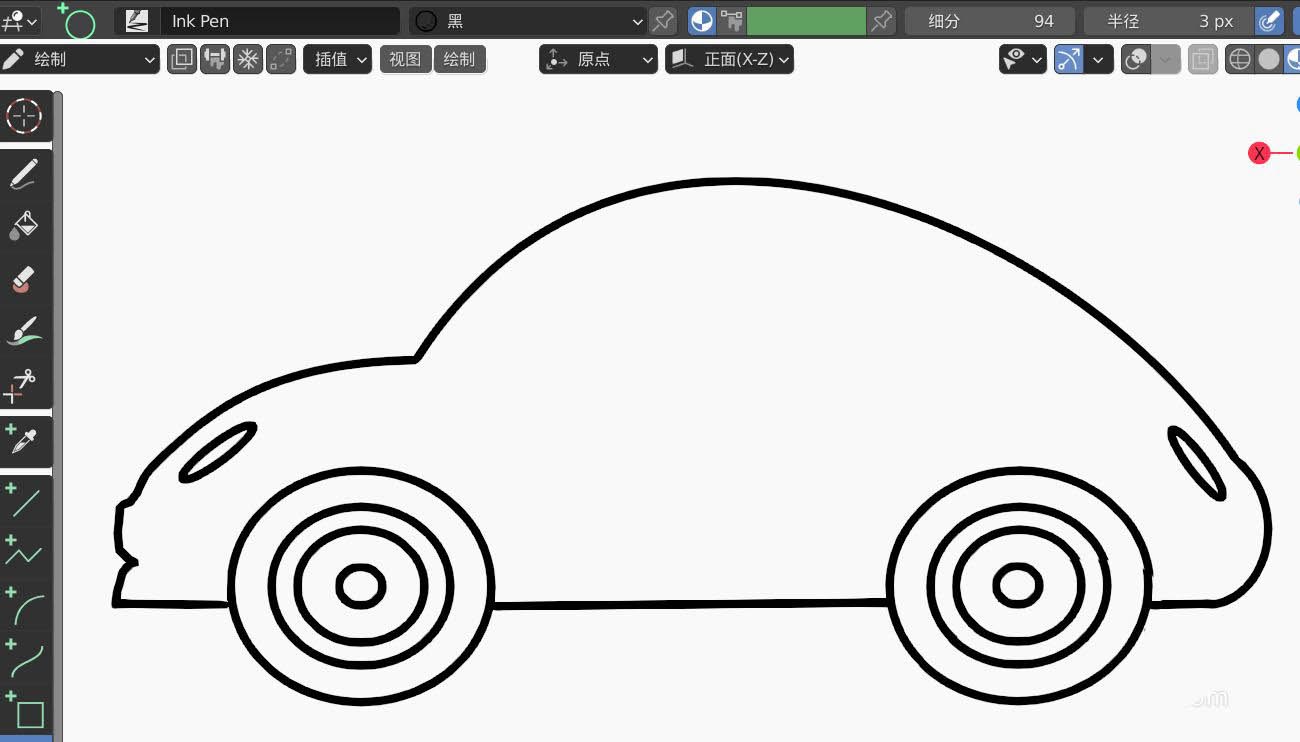The image size is (1300, 742).
Task: Select the Tint brush tool
Action: pos(25,330)
